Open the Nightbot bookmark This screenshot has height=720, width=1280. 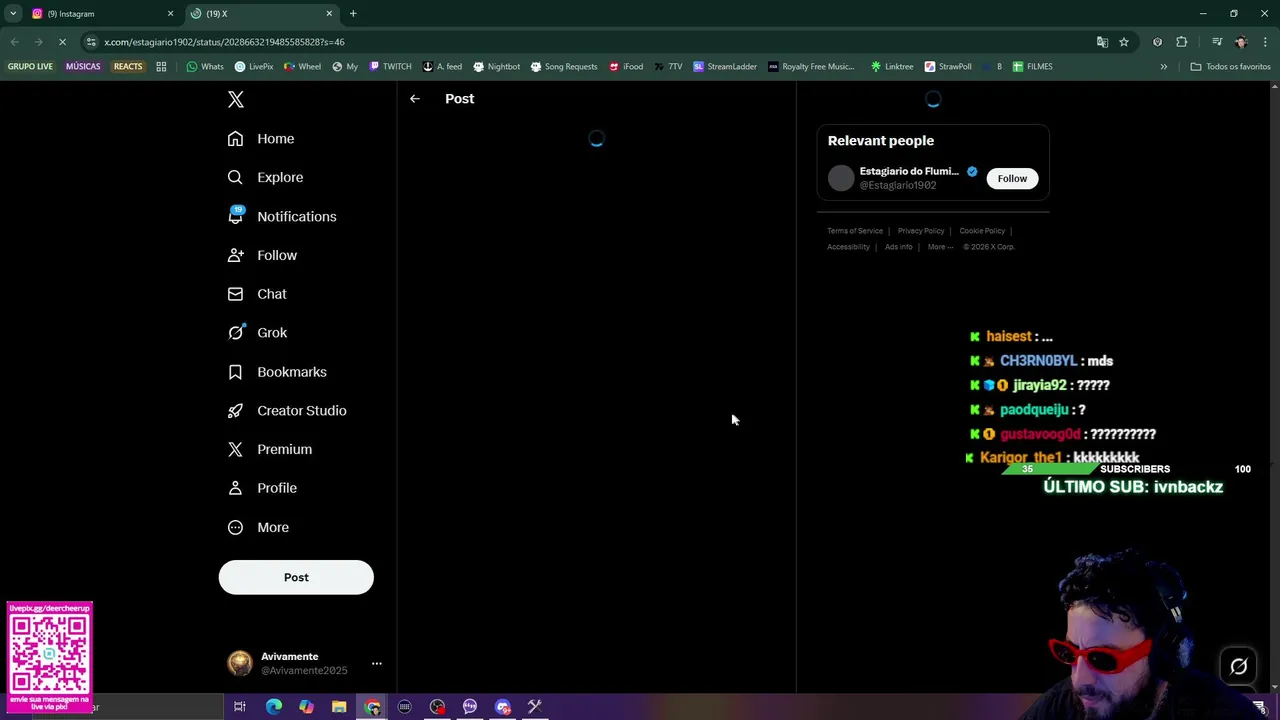pyautogui.click(x=496, y=67)
